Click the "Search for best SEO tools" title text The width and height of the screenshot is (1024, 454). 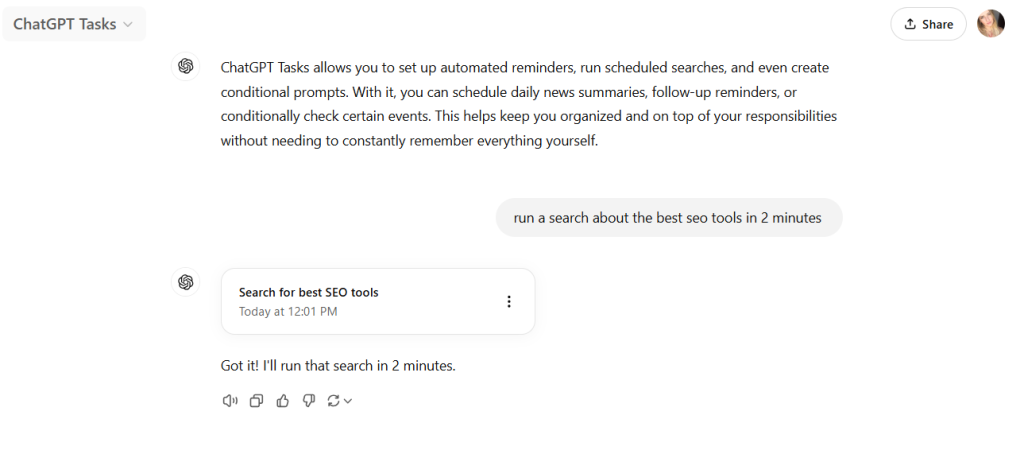pos(308,292)
